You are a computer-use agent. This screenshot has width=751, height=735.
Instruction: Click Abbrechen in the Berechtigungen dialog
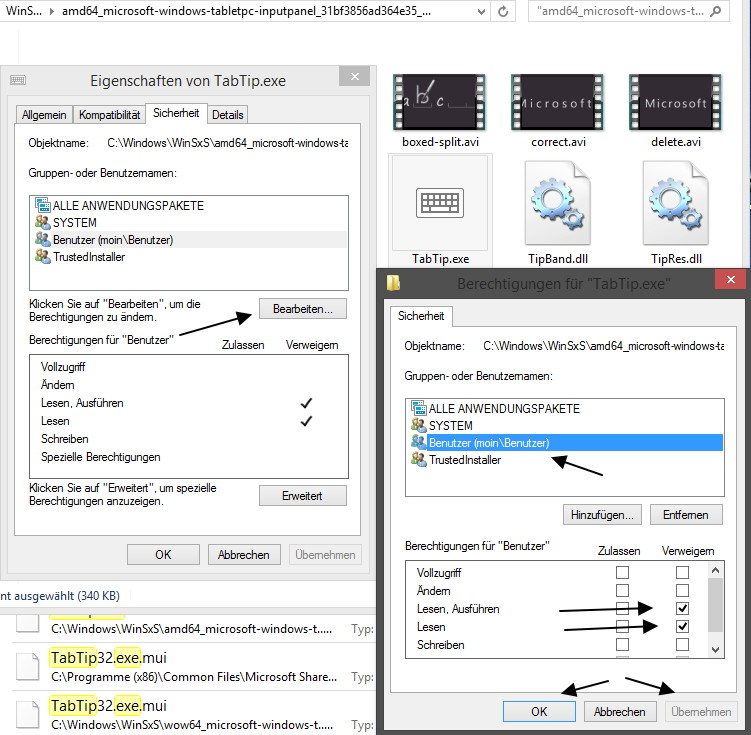tap(620, 712)
